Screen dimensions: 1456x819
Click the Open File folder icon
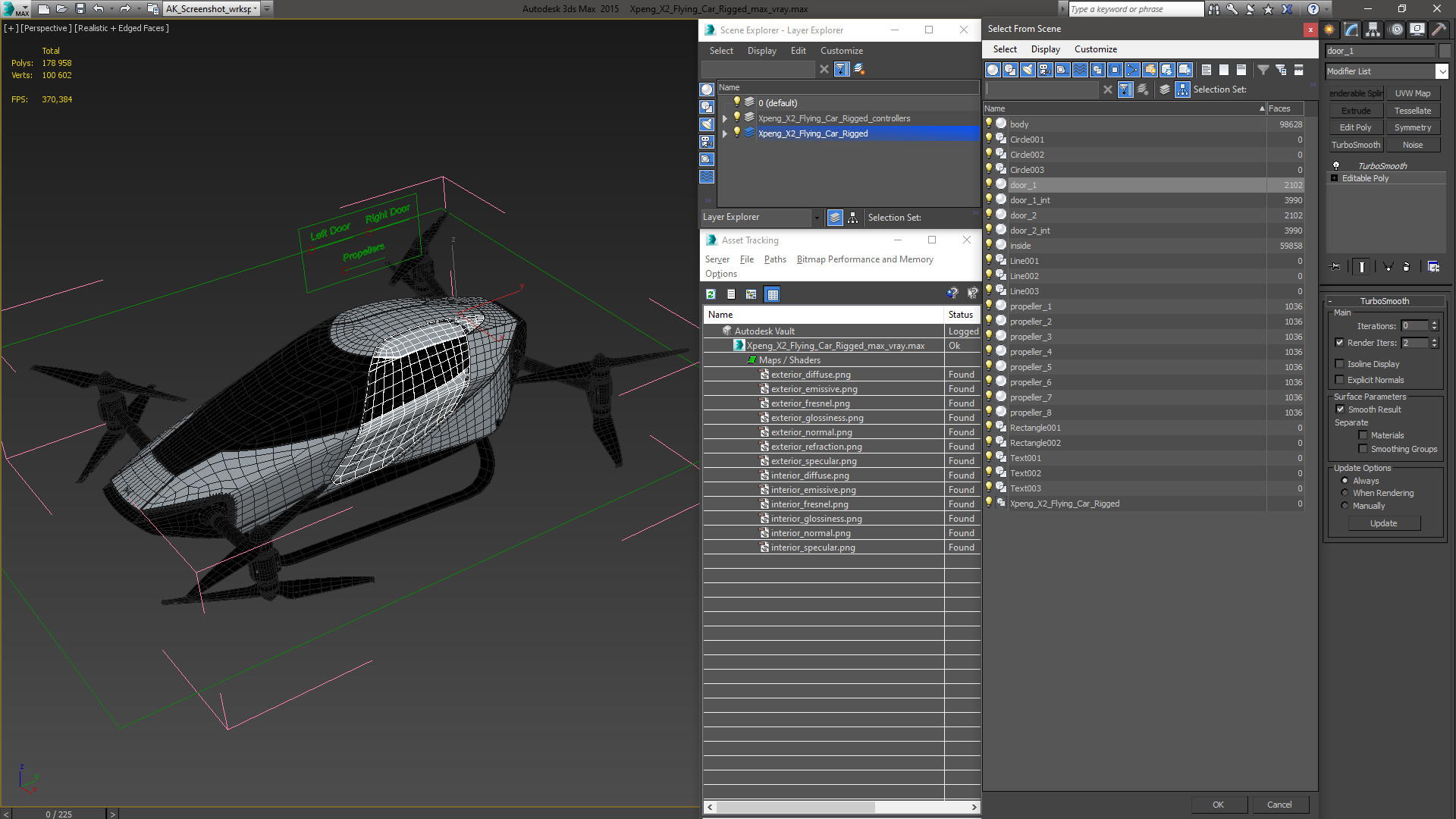click(62, 9)
